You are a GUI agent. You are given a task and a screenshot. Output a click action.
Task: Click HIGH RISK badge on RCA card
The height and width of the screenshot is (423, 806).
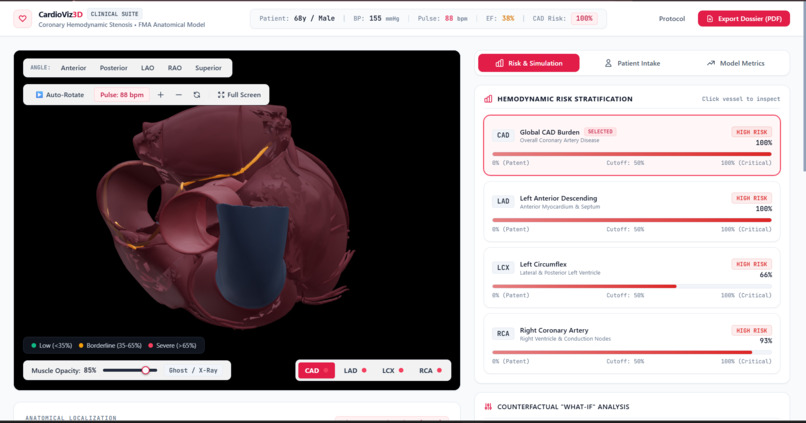pos(752,330)
